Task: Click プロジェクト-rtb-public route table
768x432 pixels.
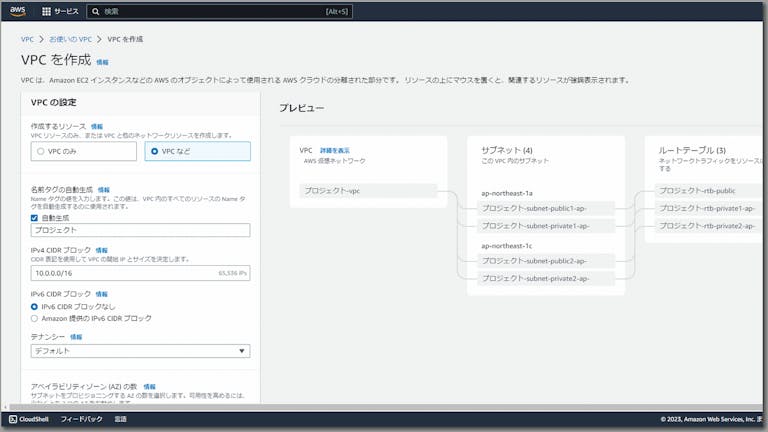Action: [709, 191]
